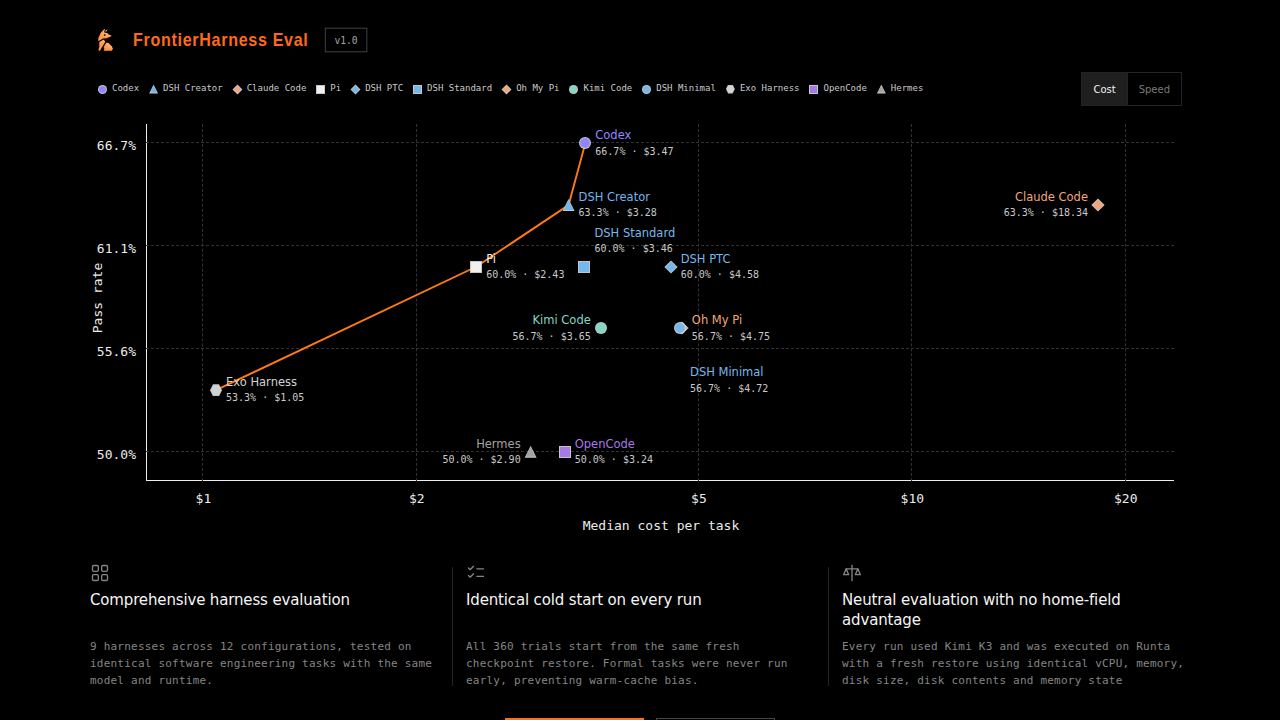
Task: Click the "$10" x-axis tick label
Action: [912, 498]
